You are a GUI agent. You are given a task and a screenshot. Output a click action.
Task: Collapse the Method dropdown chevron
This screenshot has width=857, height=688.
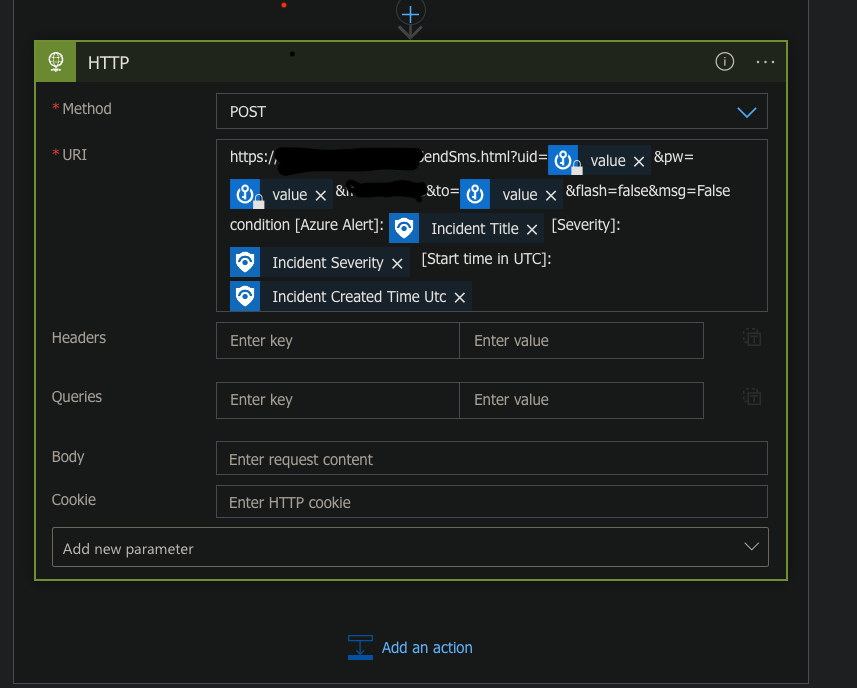coord(747,111)
